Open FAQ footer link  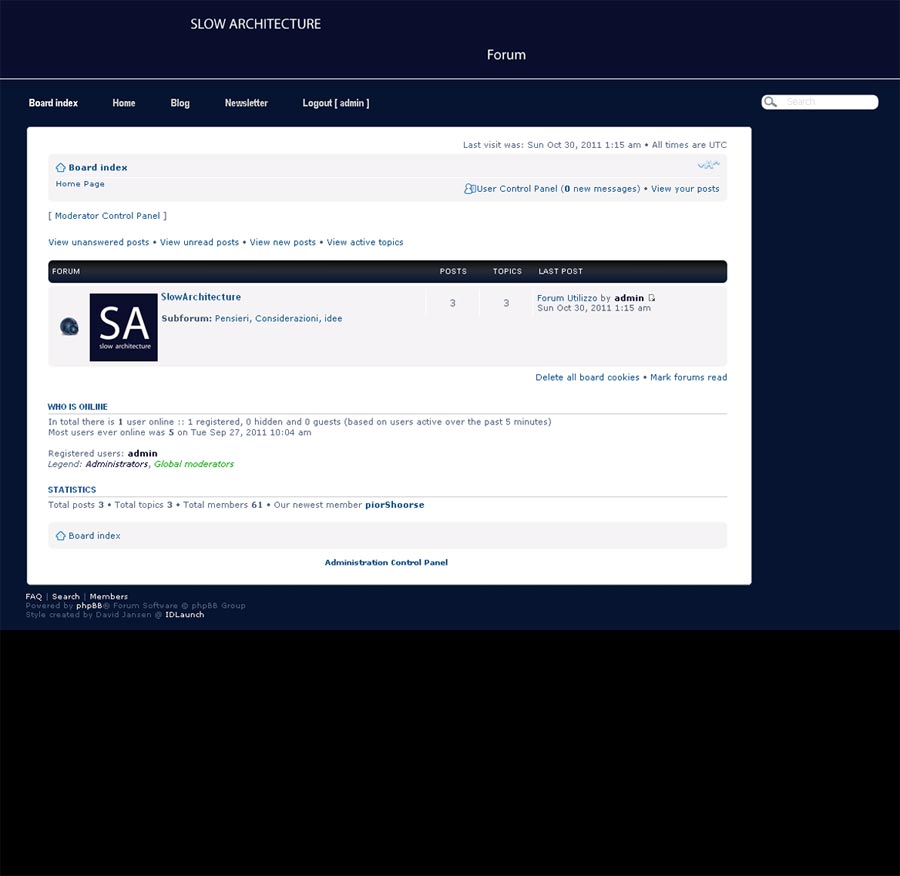coord(34,596)
